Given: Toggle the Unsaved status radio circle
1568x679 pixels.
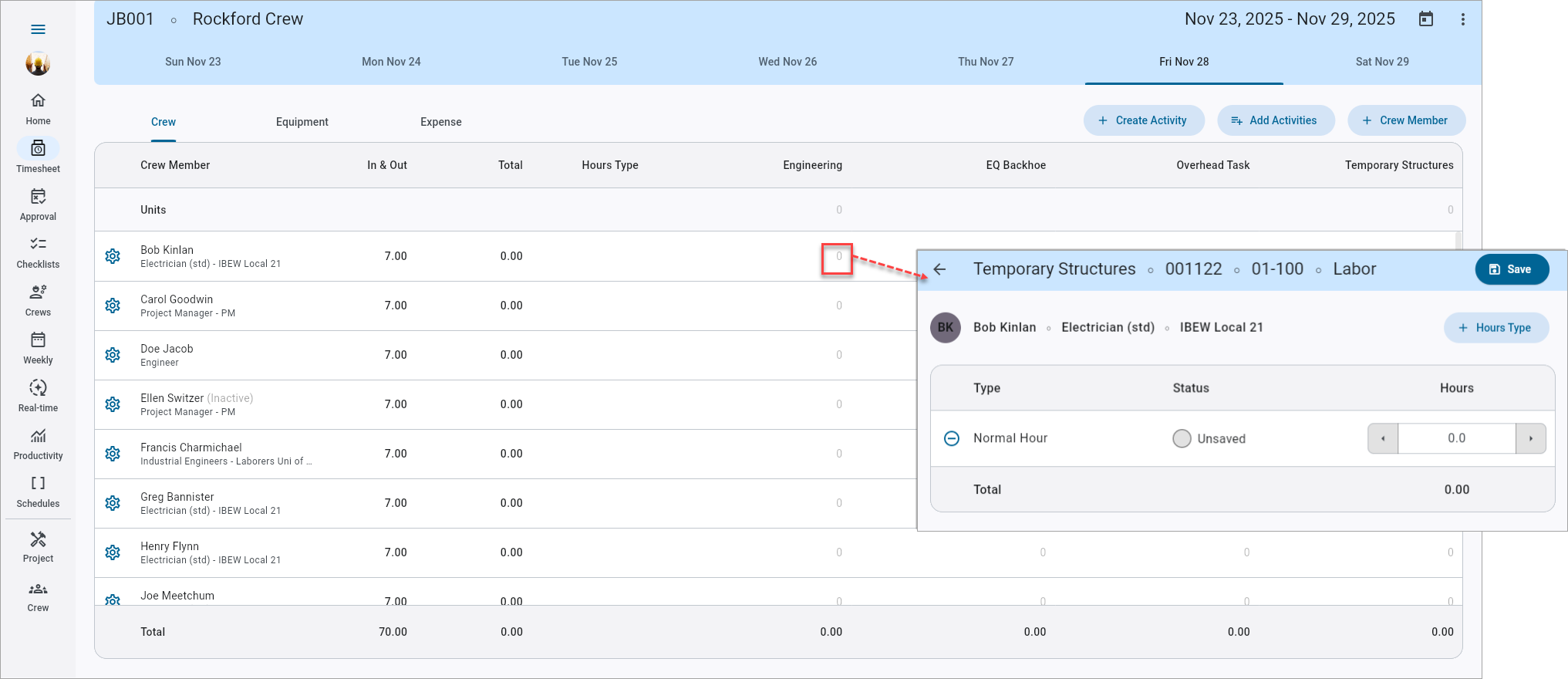Looking at the screenshot, I should coord(1182,438).
